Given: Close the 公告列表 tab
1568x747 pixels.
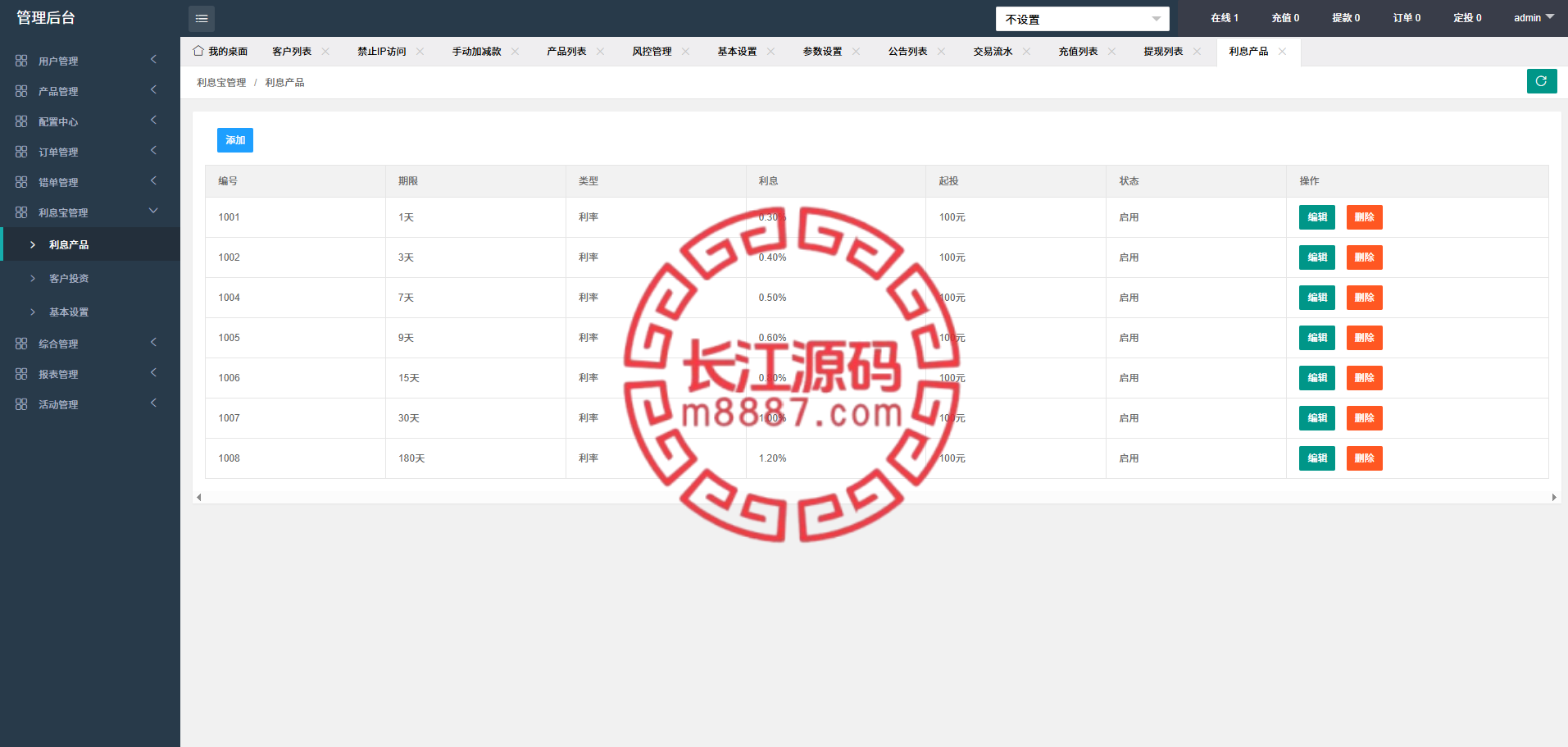Looking at the screenshot, I should [x=942, y=51].
